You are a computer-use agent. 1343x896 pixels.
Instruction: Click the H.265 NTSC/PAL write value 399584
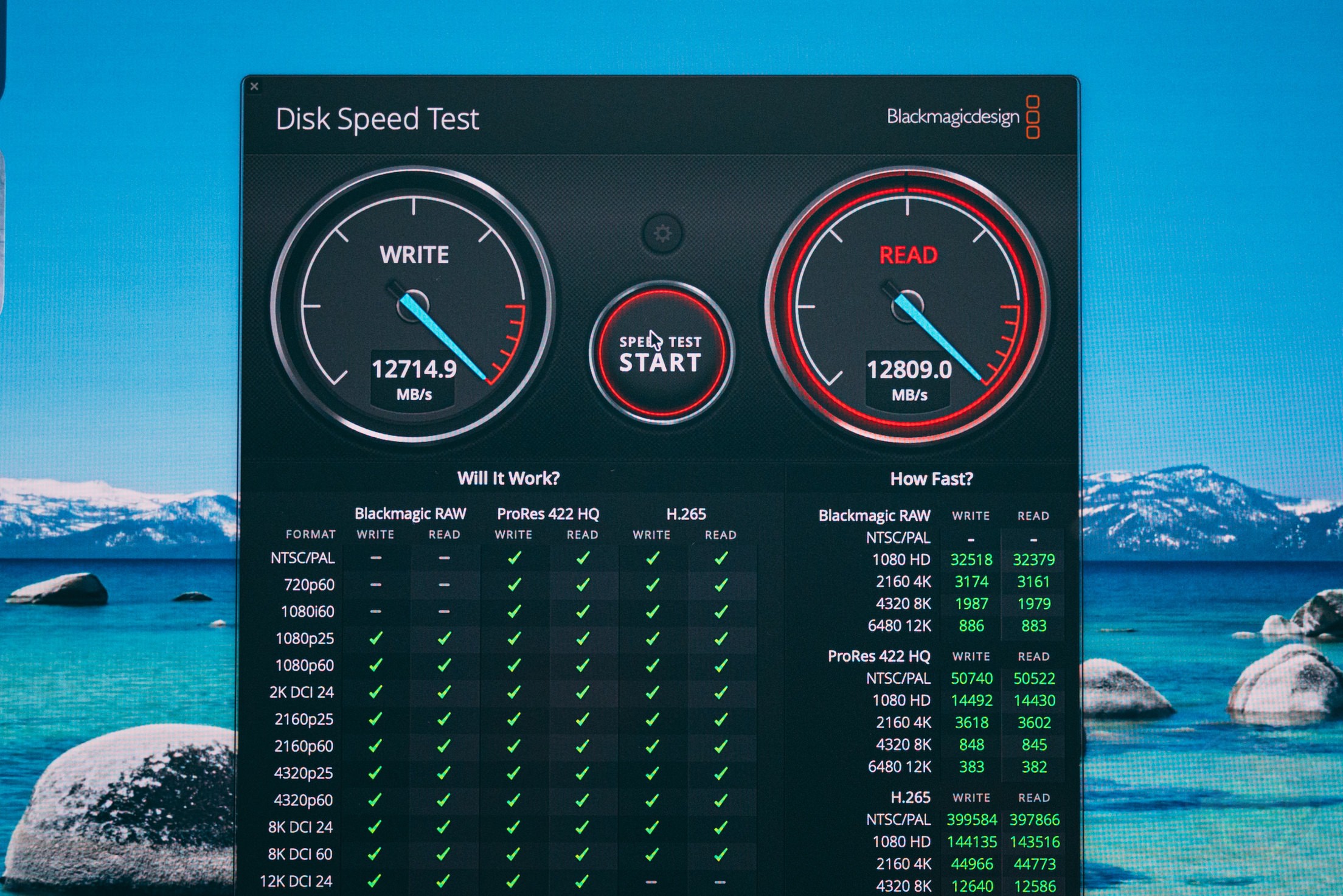point(971,820)
